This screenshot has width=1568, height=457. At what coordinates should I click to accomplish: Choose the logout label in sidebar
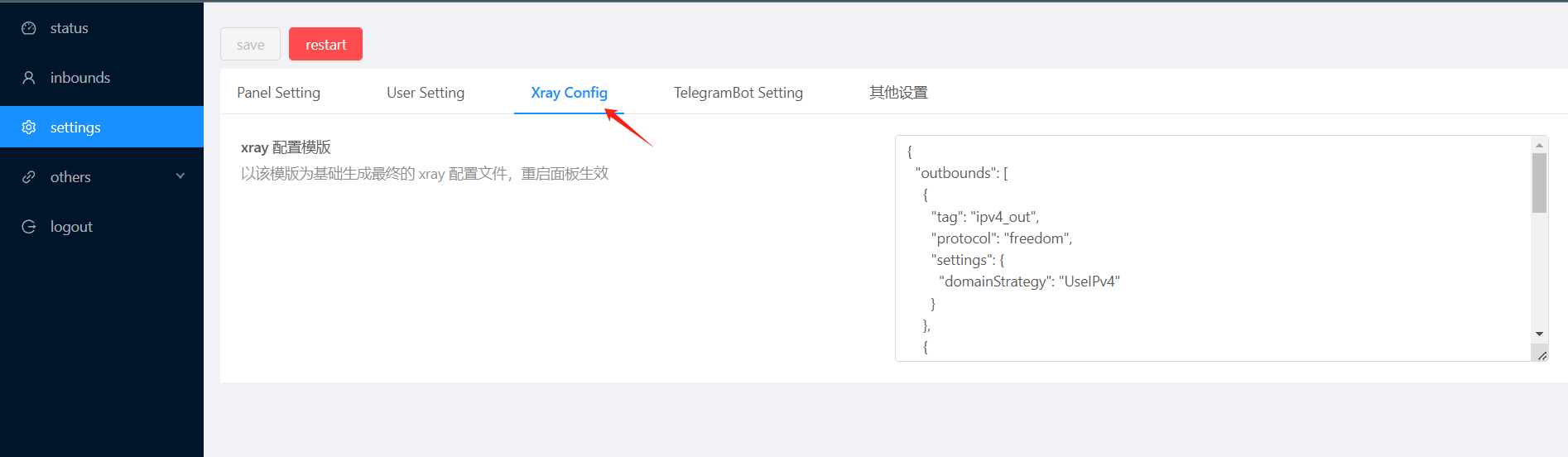click(71, 227)
